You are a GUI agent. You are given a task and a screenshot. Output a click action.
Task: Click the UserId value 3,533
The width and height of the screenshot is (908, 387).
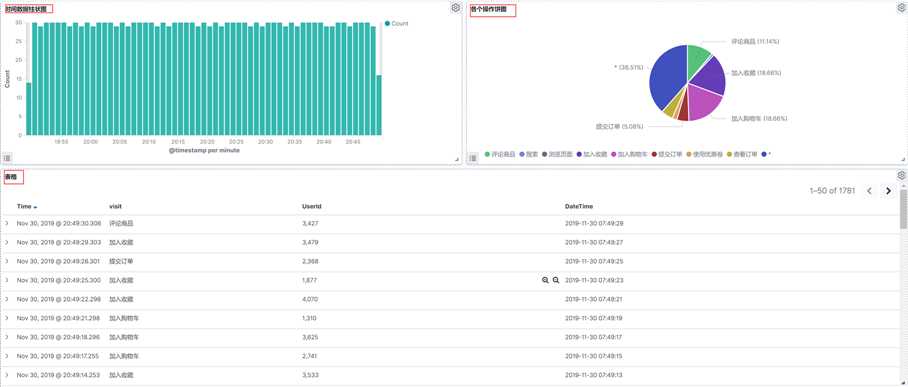[310, 375]
